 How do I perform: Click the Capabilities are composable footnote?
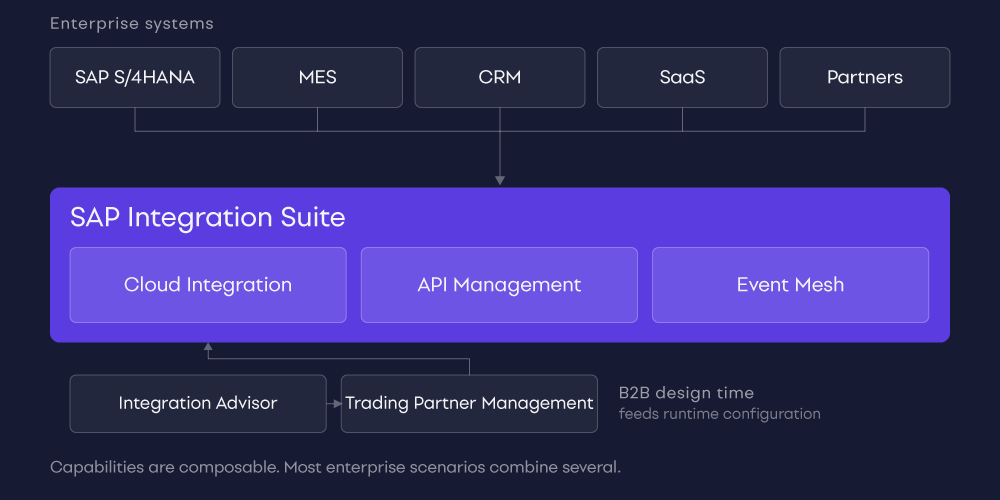(x=335, y=467)
